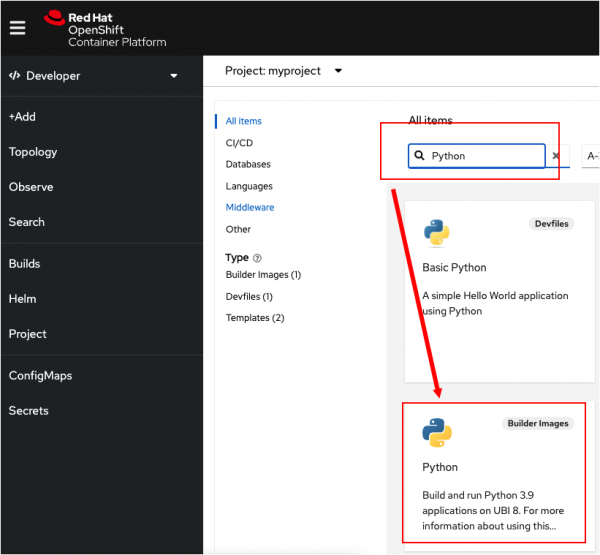
Task: Click the Python icon in Builder Images card
Action: tap(436, 432)
